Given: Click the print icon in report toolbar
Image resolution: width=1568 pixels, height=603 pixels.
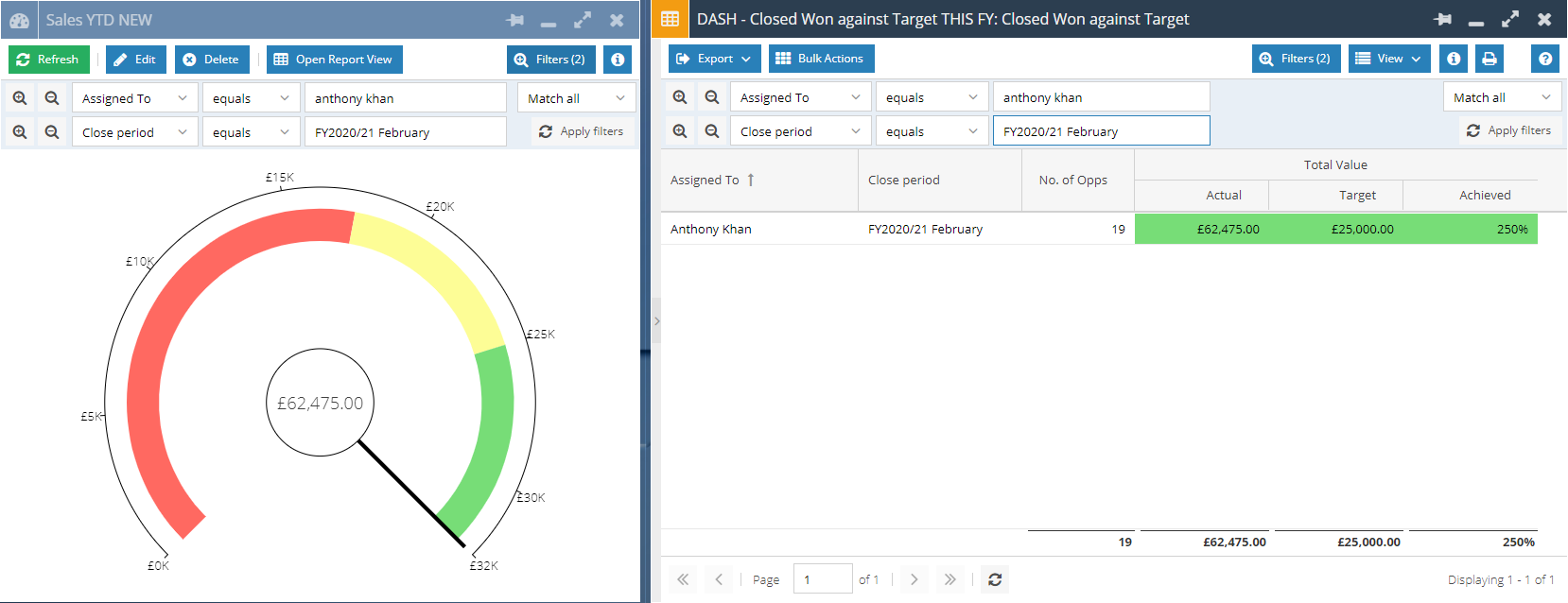Looking at the screenshot, I should [x=1490, y=59].
